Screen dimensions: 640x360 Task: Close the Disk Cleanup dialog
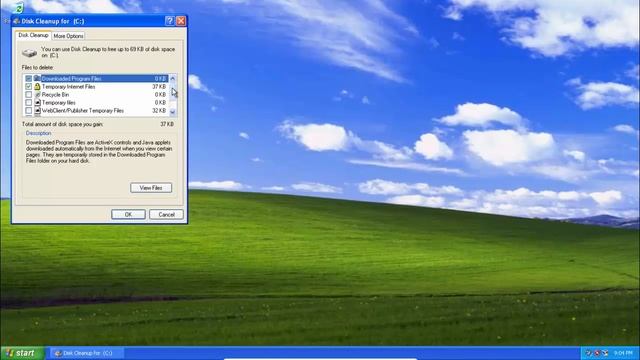181,21
